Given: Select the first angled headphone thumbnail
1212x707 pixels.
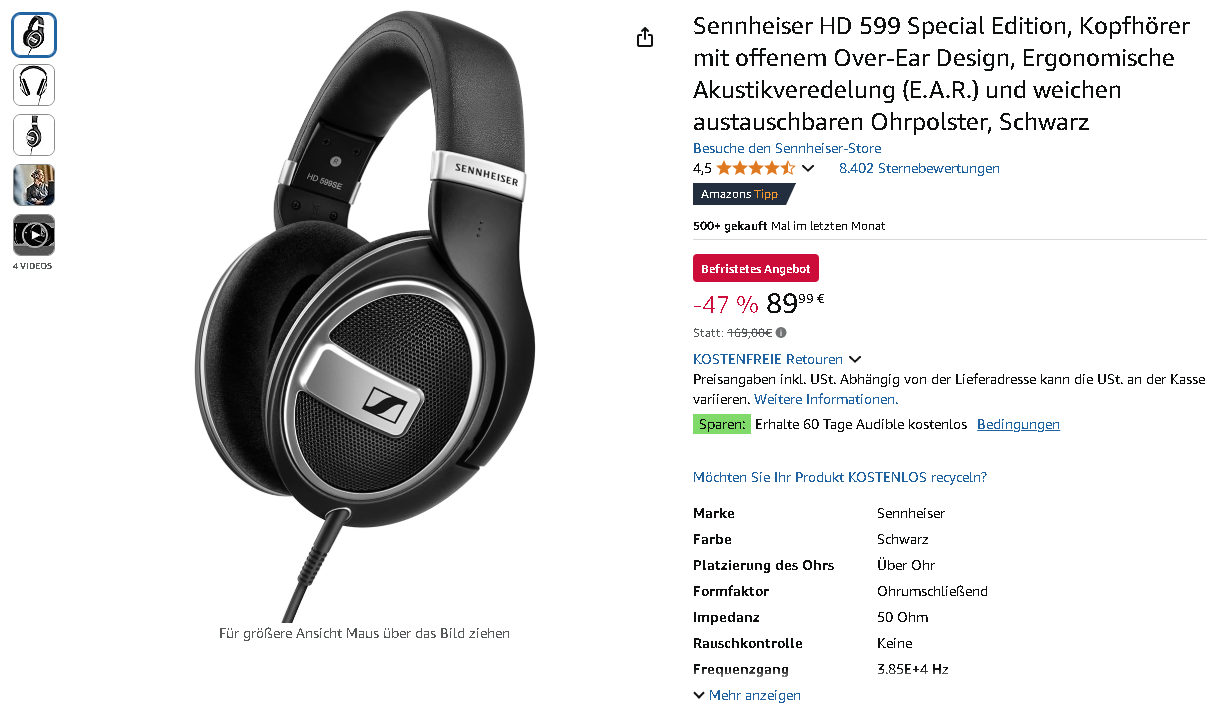Looking at the screenshot, I should click(x=34, y=35).
